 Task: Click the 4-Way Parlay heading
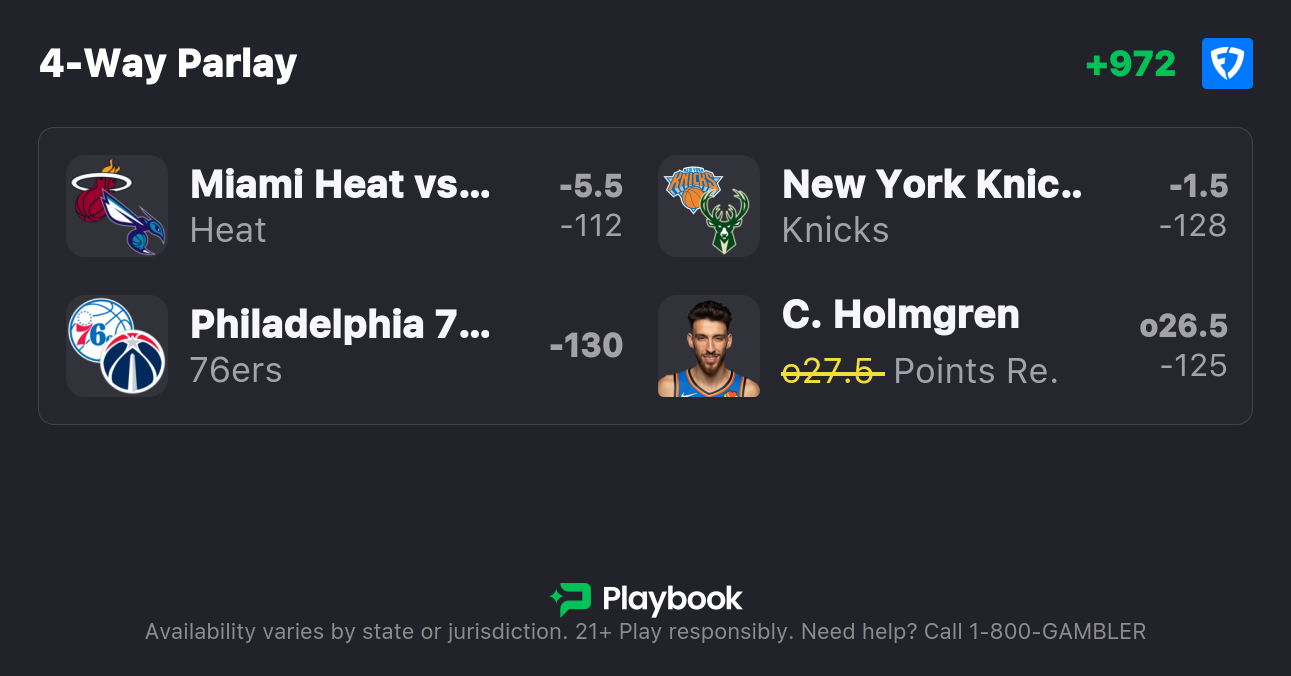tap(168, 64)
